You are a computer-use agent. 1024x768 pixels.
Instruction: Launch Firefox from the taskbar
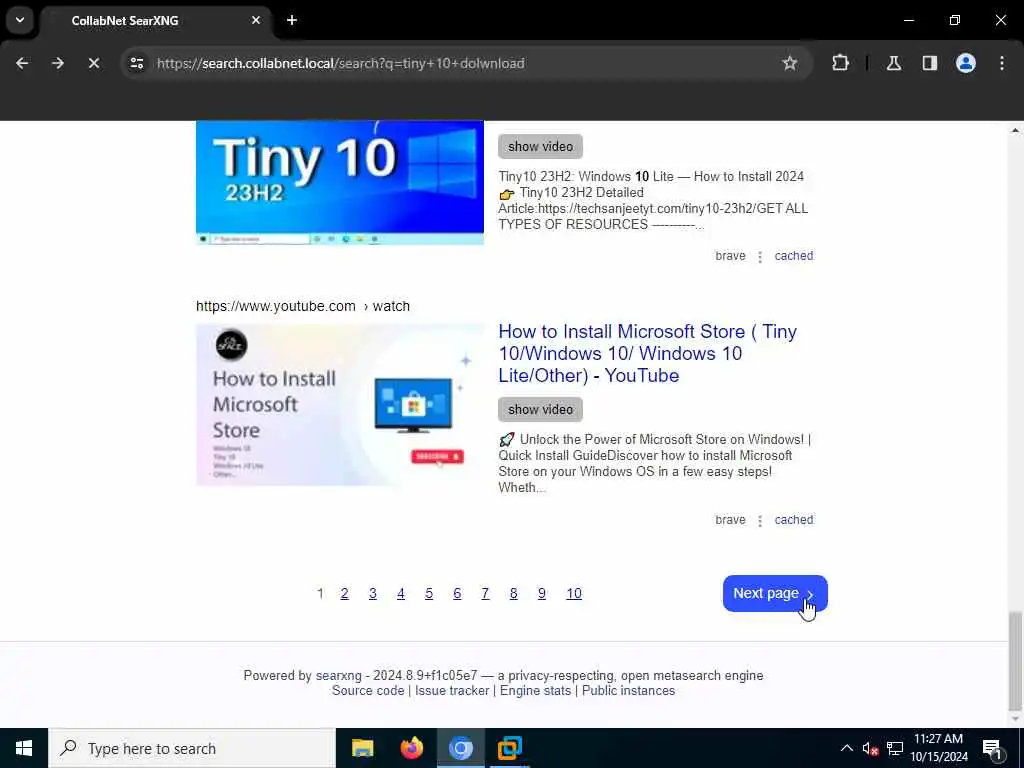[x=411, y=748]
